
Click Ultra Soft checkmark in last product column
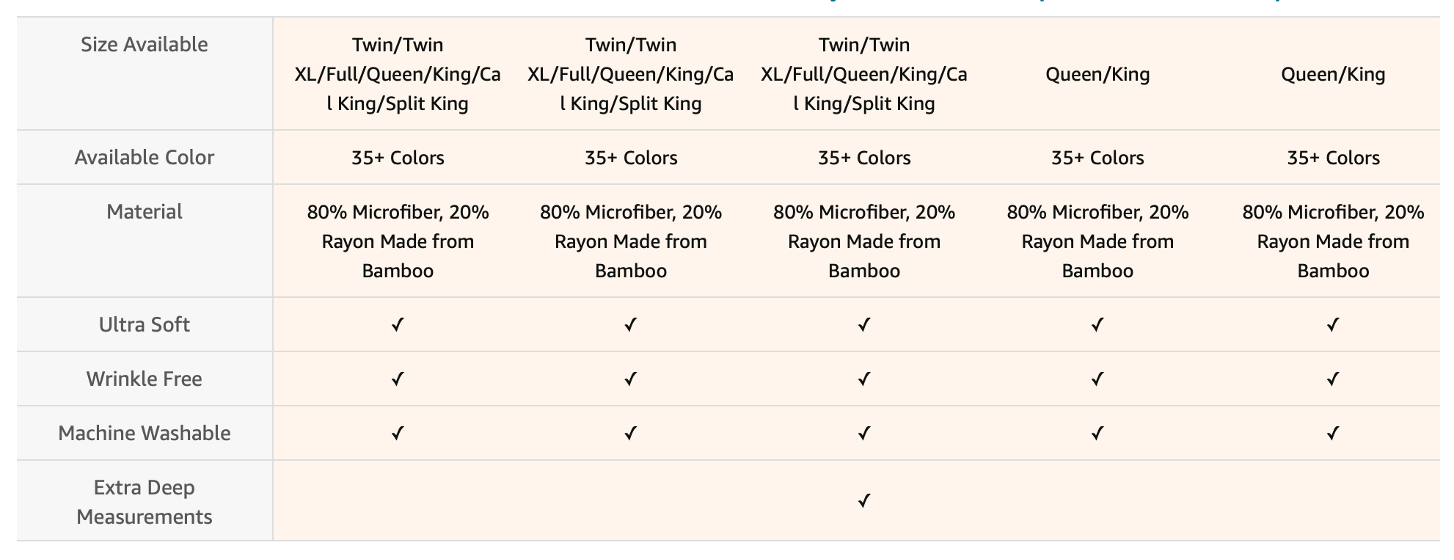(1332, 325)
